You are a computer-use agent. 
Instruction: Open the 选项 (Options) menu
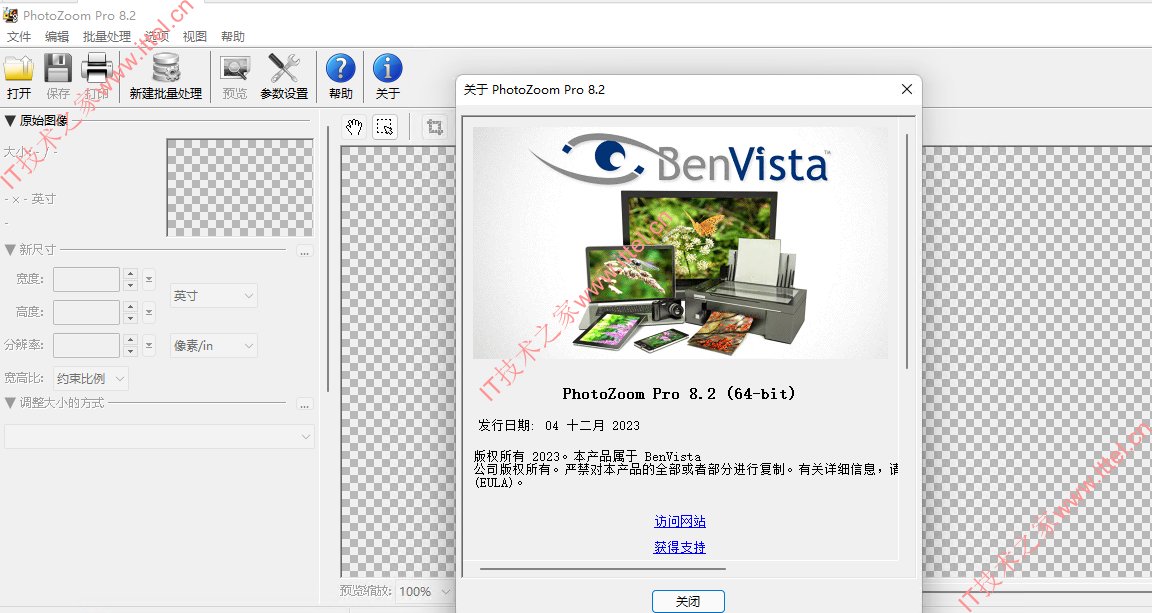[x=156, y=37]
